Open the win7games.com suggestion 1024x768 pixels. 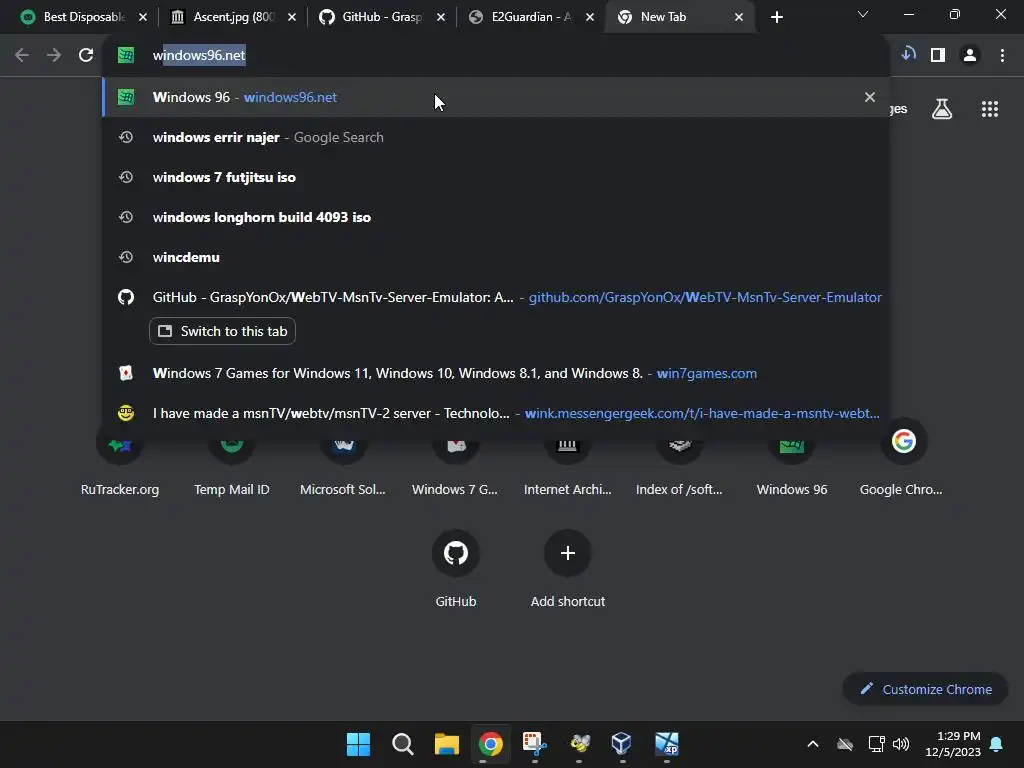496,373
